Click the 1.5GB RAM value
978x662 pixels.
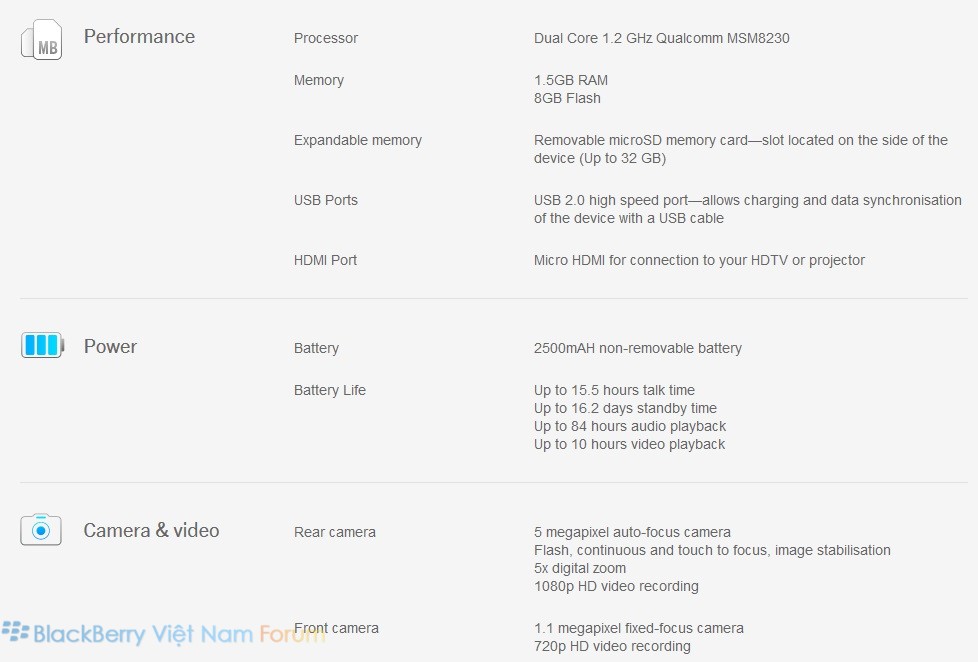pyautogui.click(x=571, y=80)
